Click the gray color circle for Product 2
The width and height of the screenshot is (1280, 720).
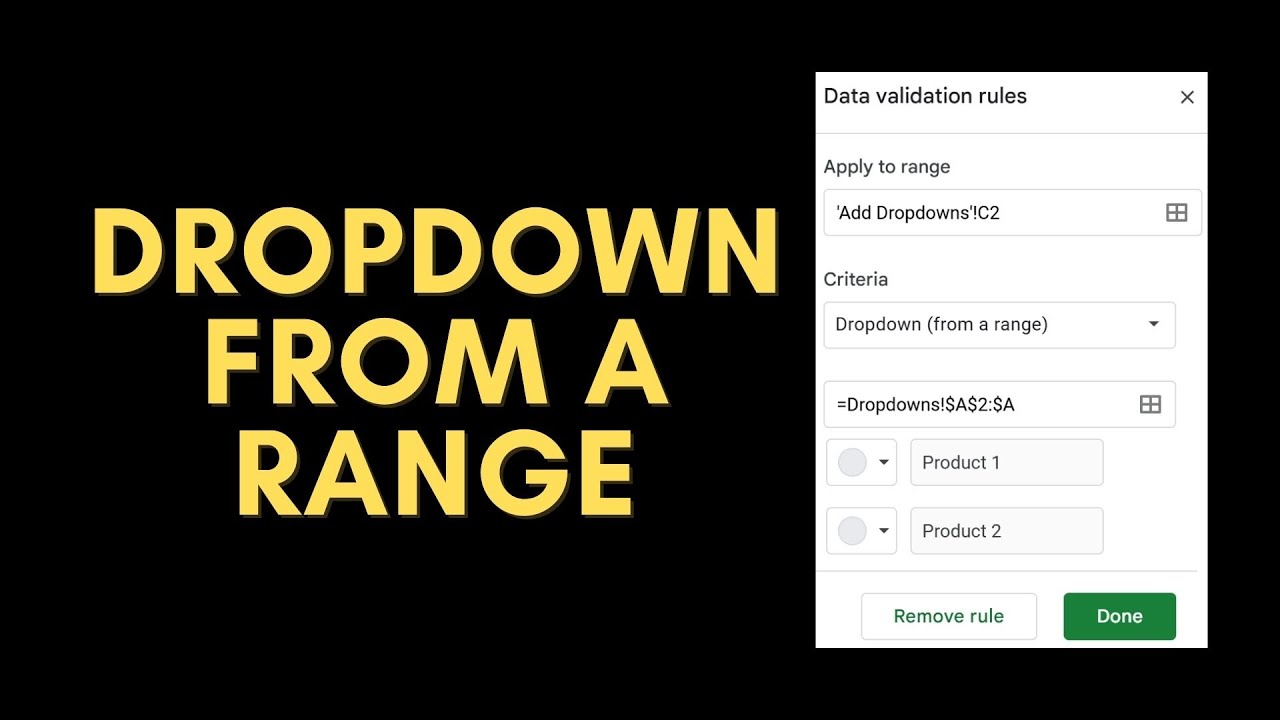851,531
